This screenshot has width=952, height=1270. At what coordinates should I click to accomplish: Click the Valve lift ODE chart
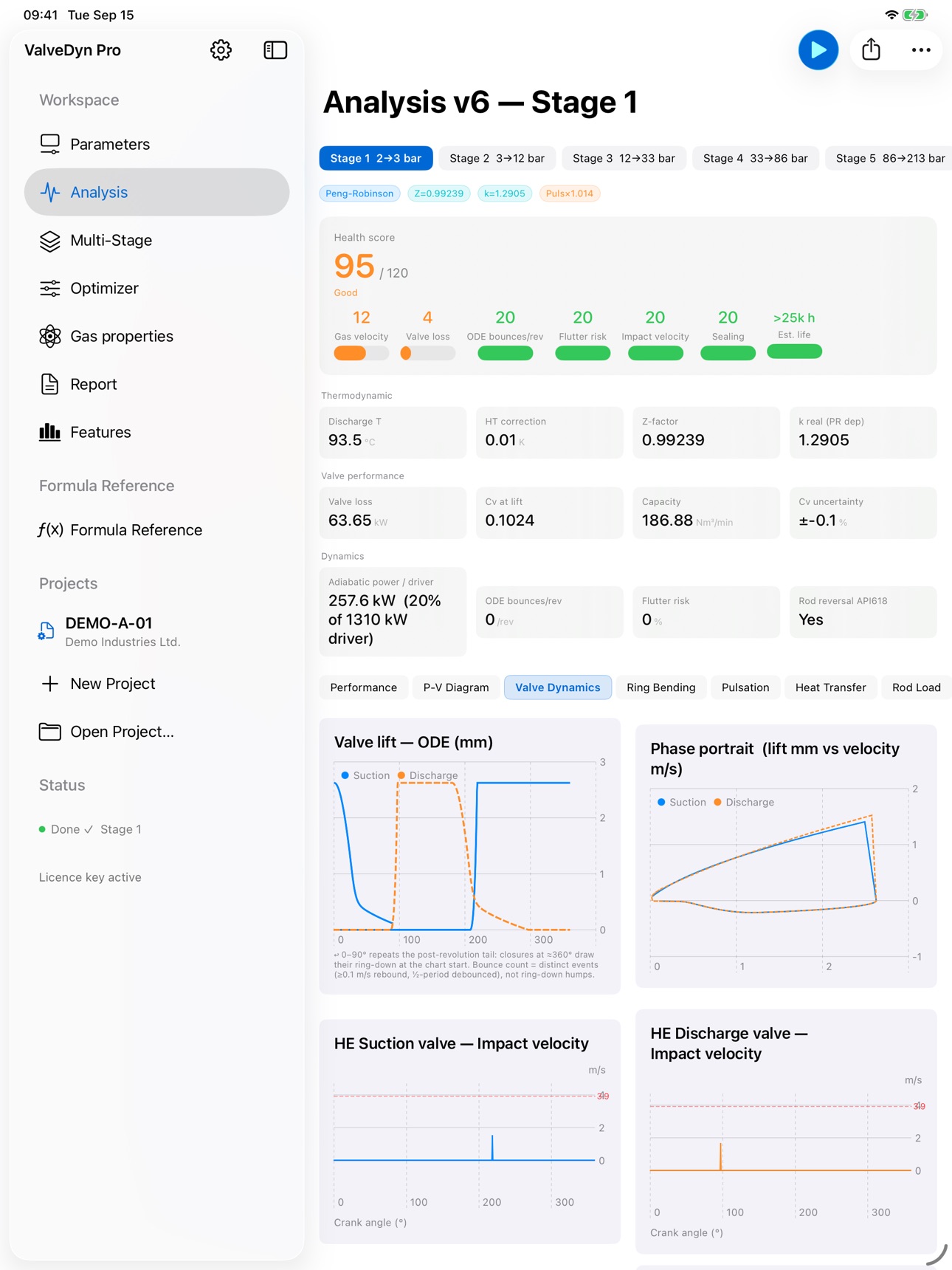point(470,857)
